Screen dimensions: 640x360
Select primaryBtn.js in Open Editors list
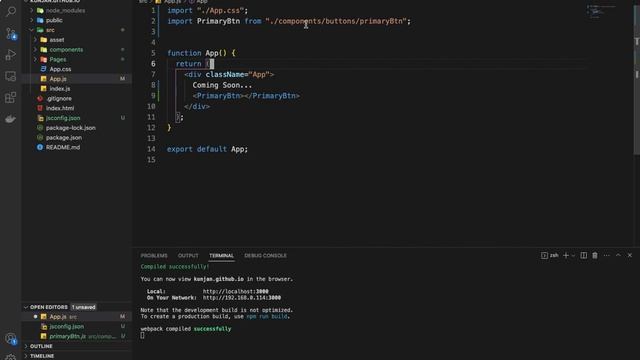77,336
